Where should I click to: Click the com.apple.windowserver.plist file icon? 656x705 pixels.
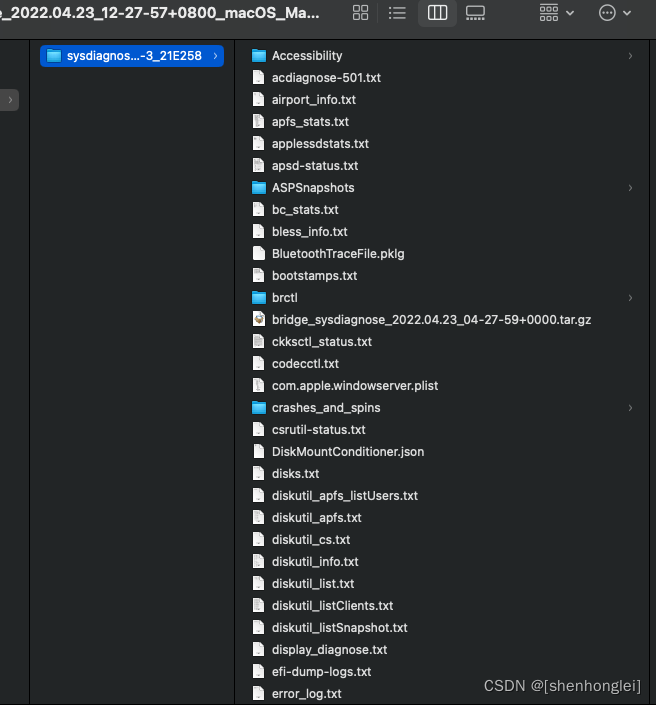click(x=259, y=386)
